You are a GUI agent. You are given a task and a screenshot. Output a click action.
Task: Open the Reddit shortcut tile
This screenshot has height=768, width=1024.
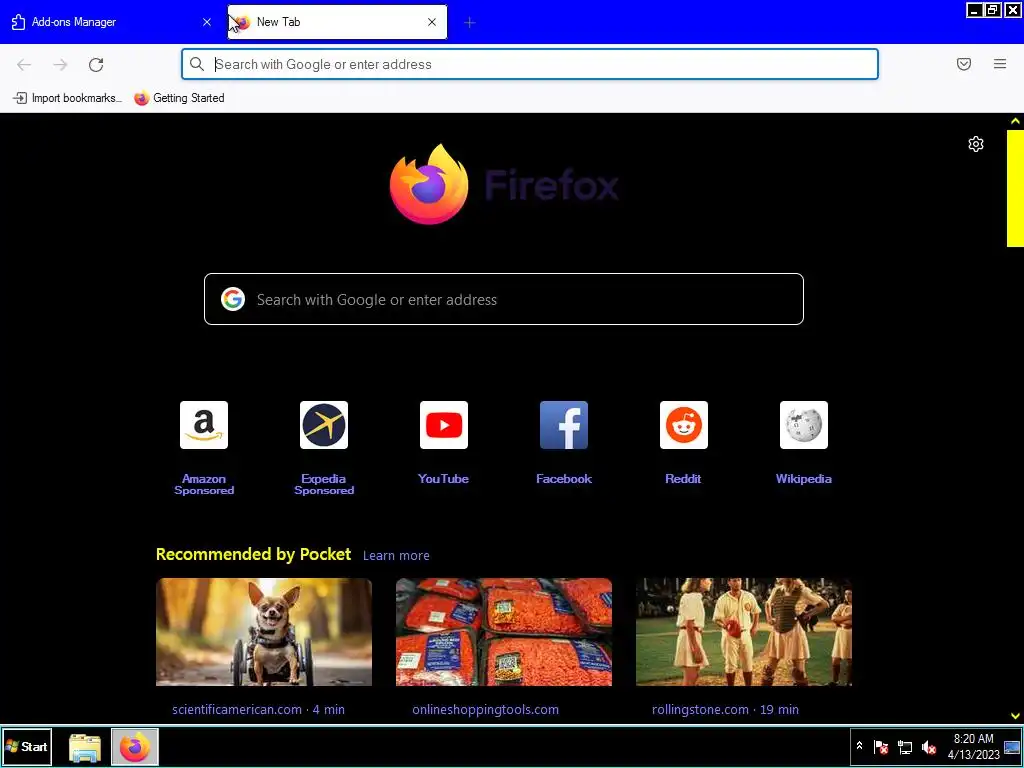pos(684,425)
